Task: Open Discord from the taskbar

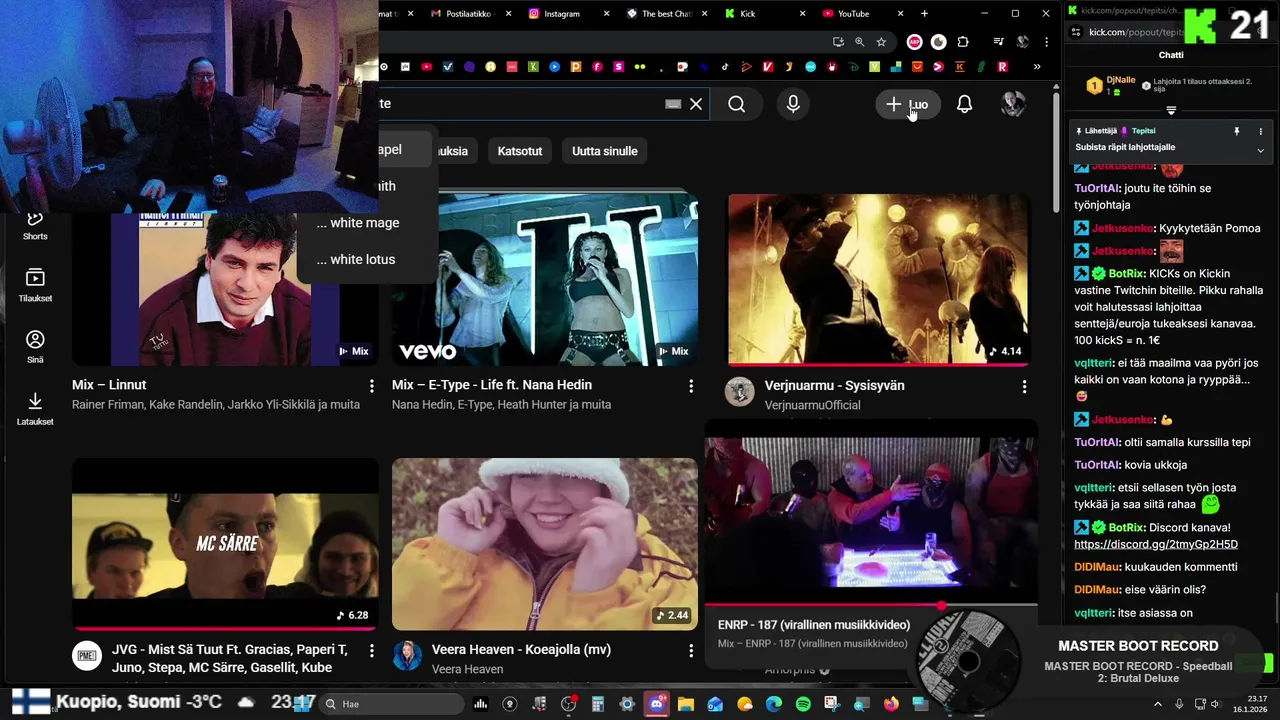Action: pyautogui.click(x=656, y=704)
